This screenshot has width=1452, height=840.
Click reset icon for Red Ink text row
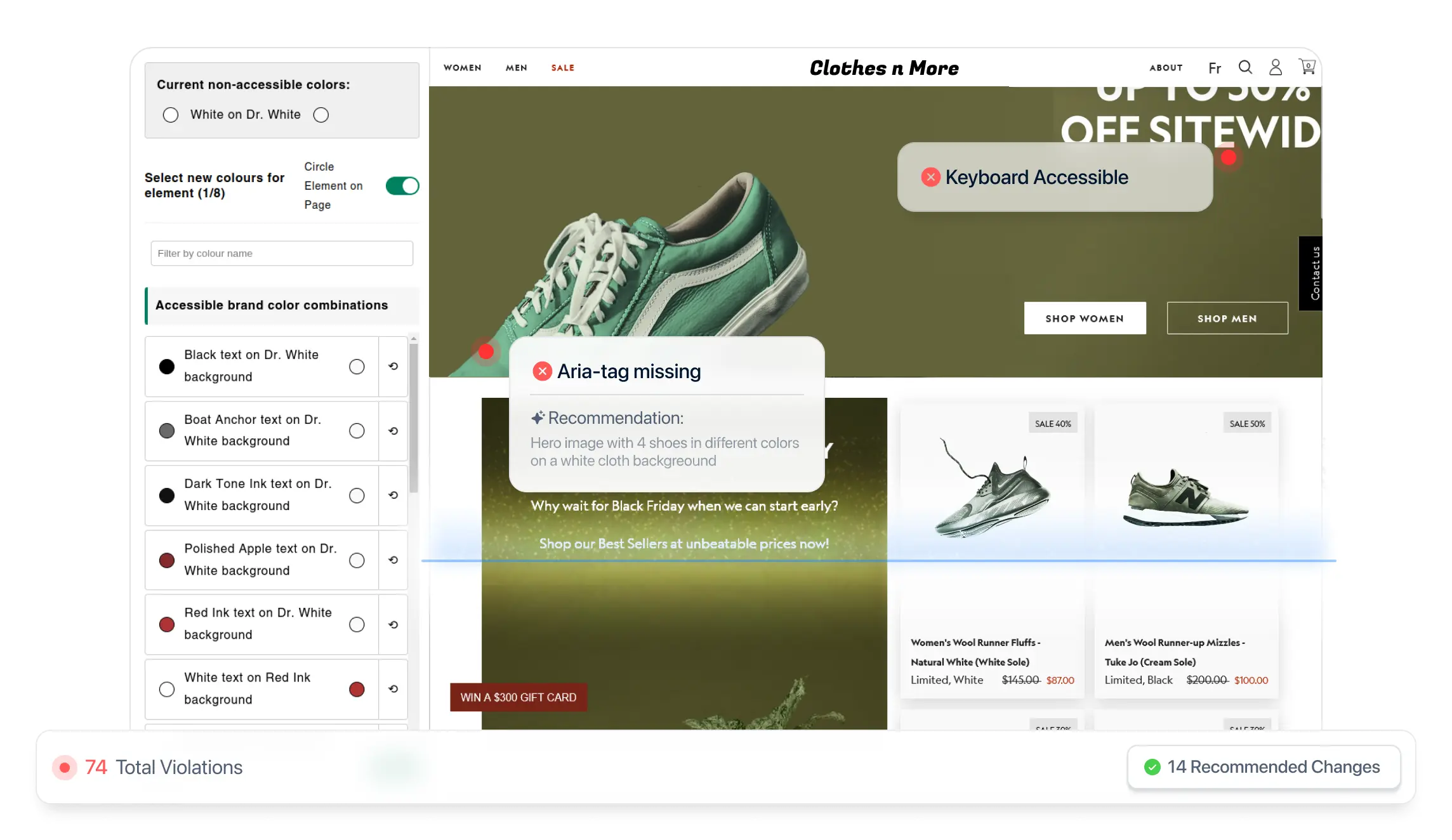point(393,624)
